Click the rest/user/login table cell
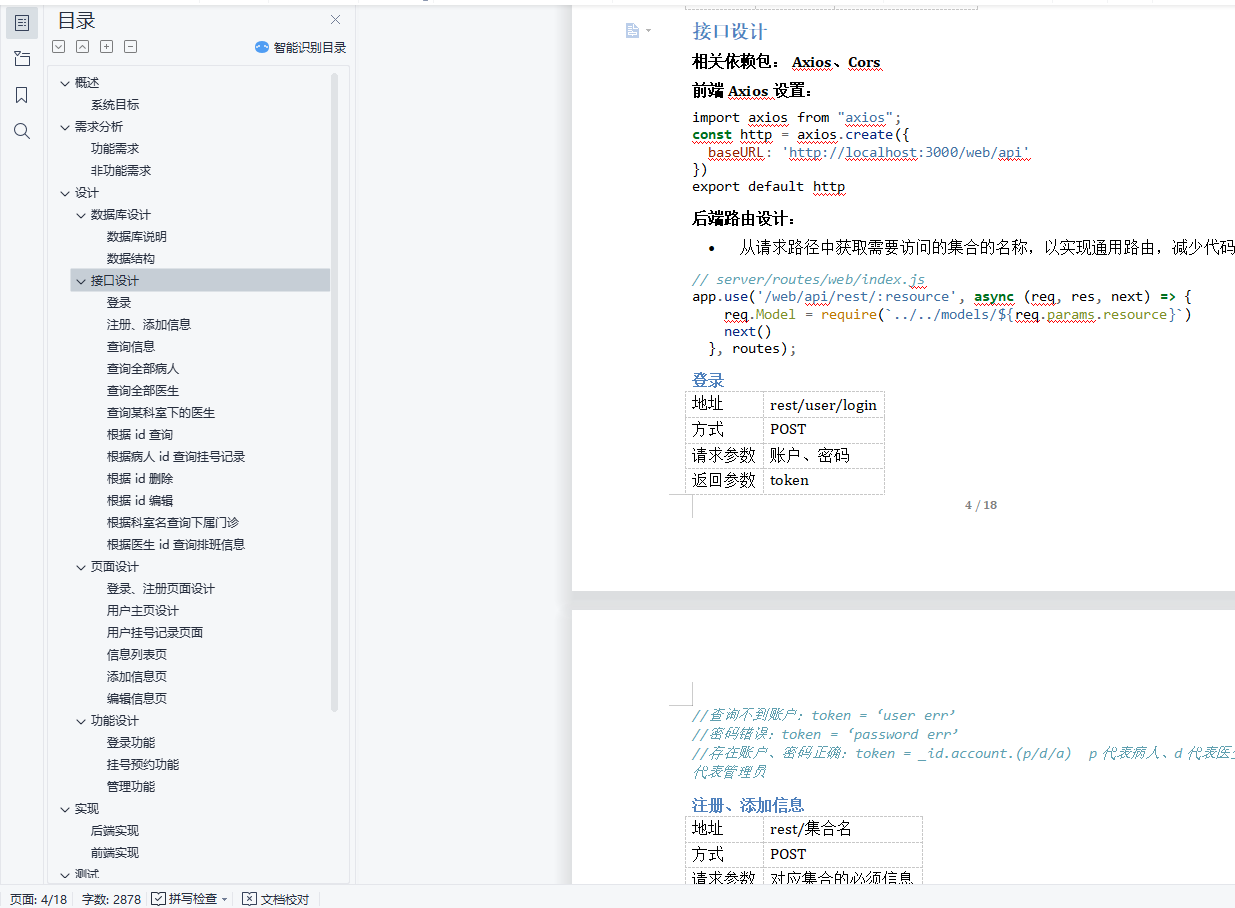This screenshot has height=908, width=1235. (823, 405)
